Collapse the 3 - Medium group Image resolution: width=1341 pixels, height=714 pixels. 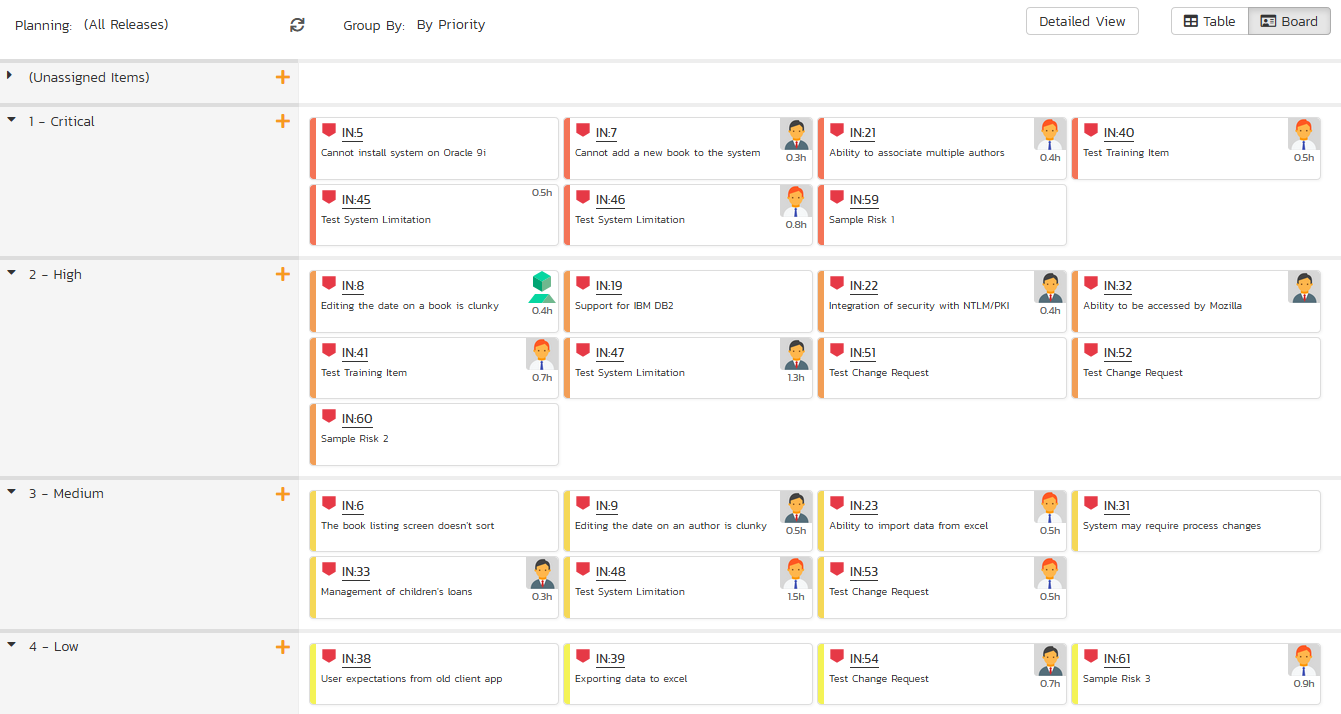pyautogui.click(x=11, y=493)
